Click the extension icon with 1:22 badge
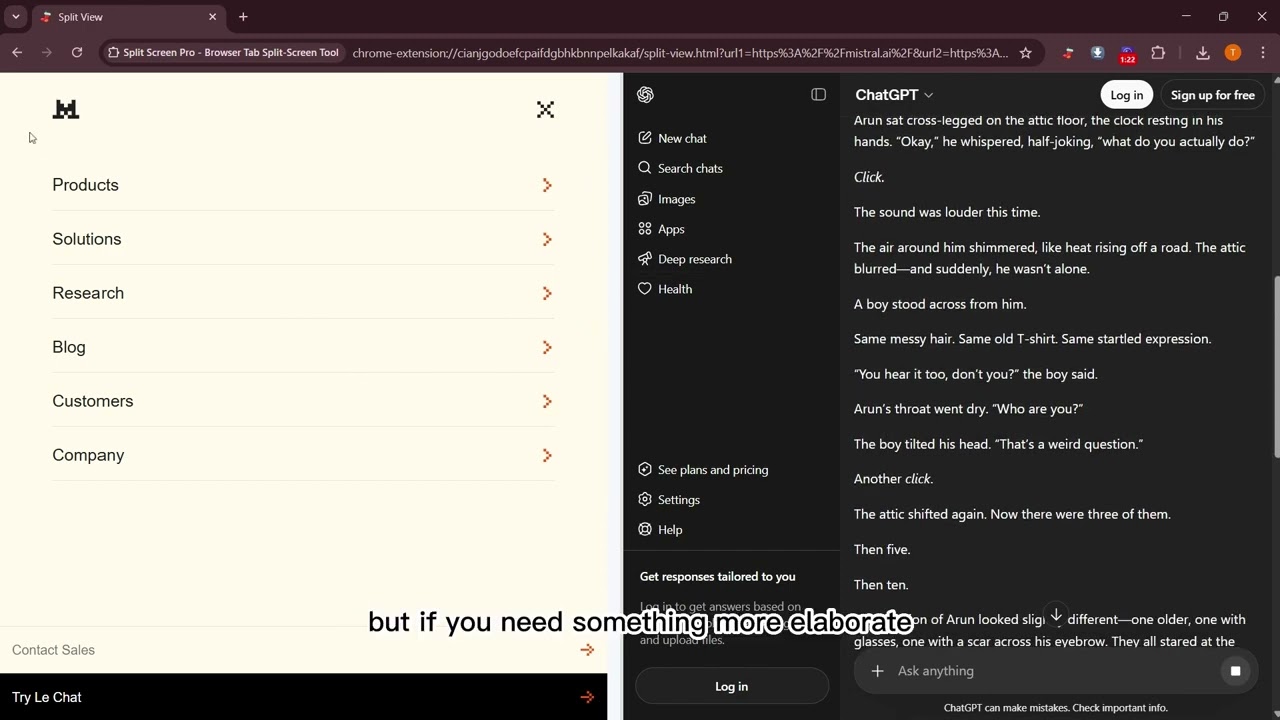 1128,54
